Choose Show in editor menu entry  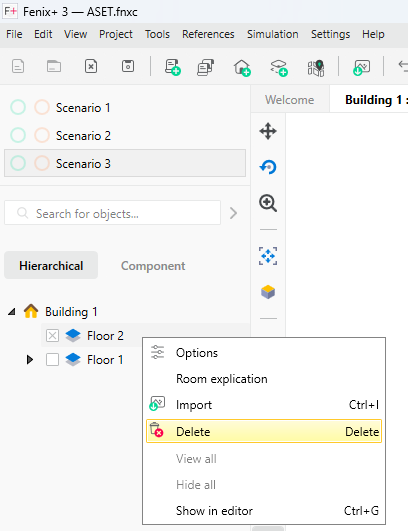pyautogui.click(x=264, y=511)
